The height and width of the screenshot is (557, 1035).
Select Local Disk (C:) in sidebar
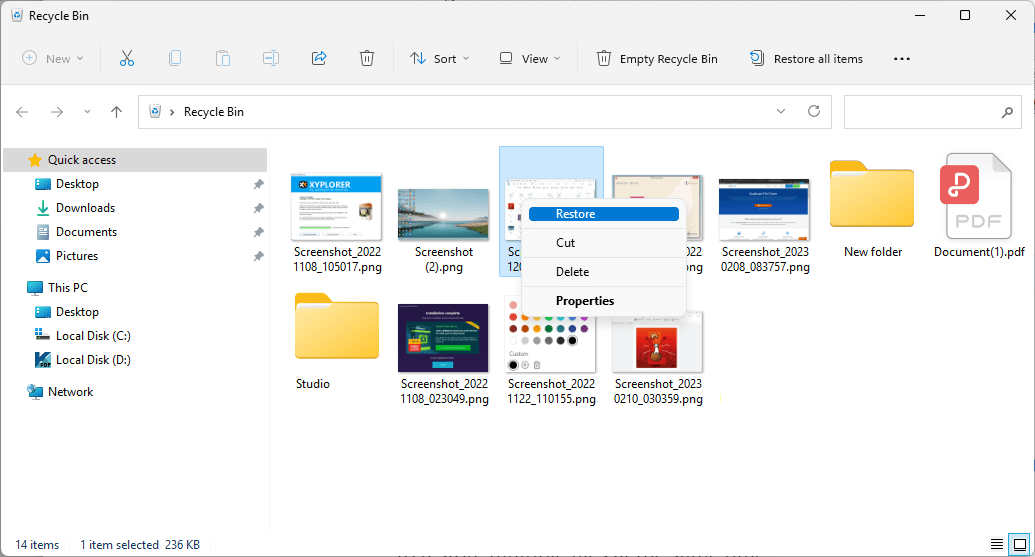click(93, 336)
